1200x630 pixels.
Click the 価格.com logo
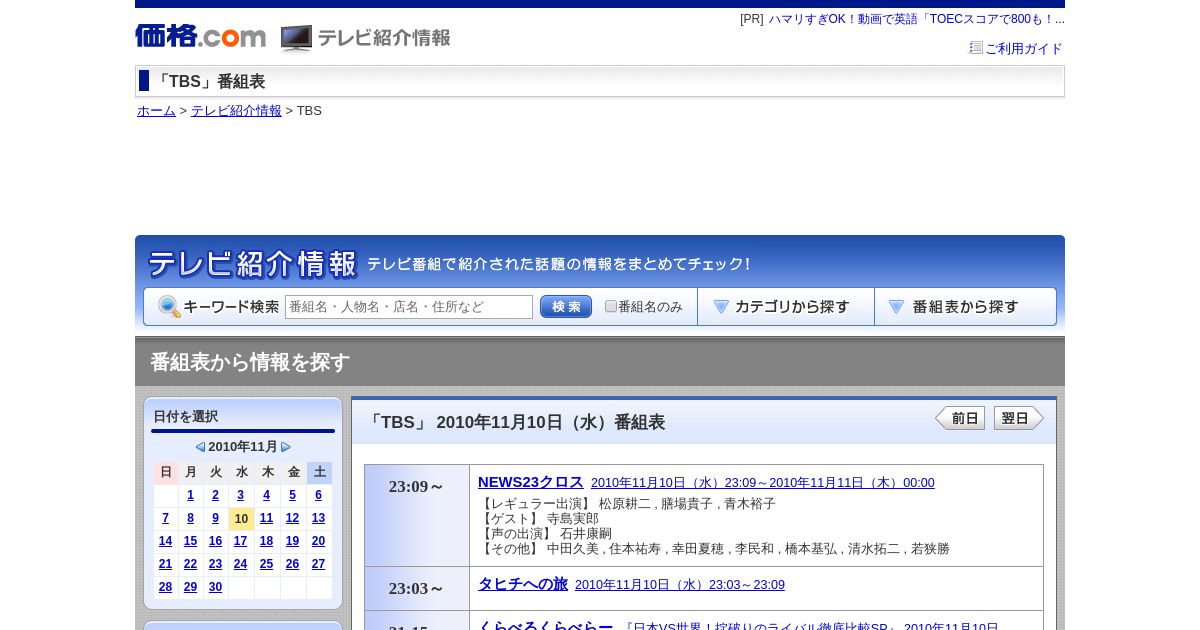point(200,36)
